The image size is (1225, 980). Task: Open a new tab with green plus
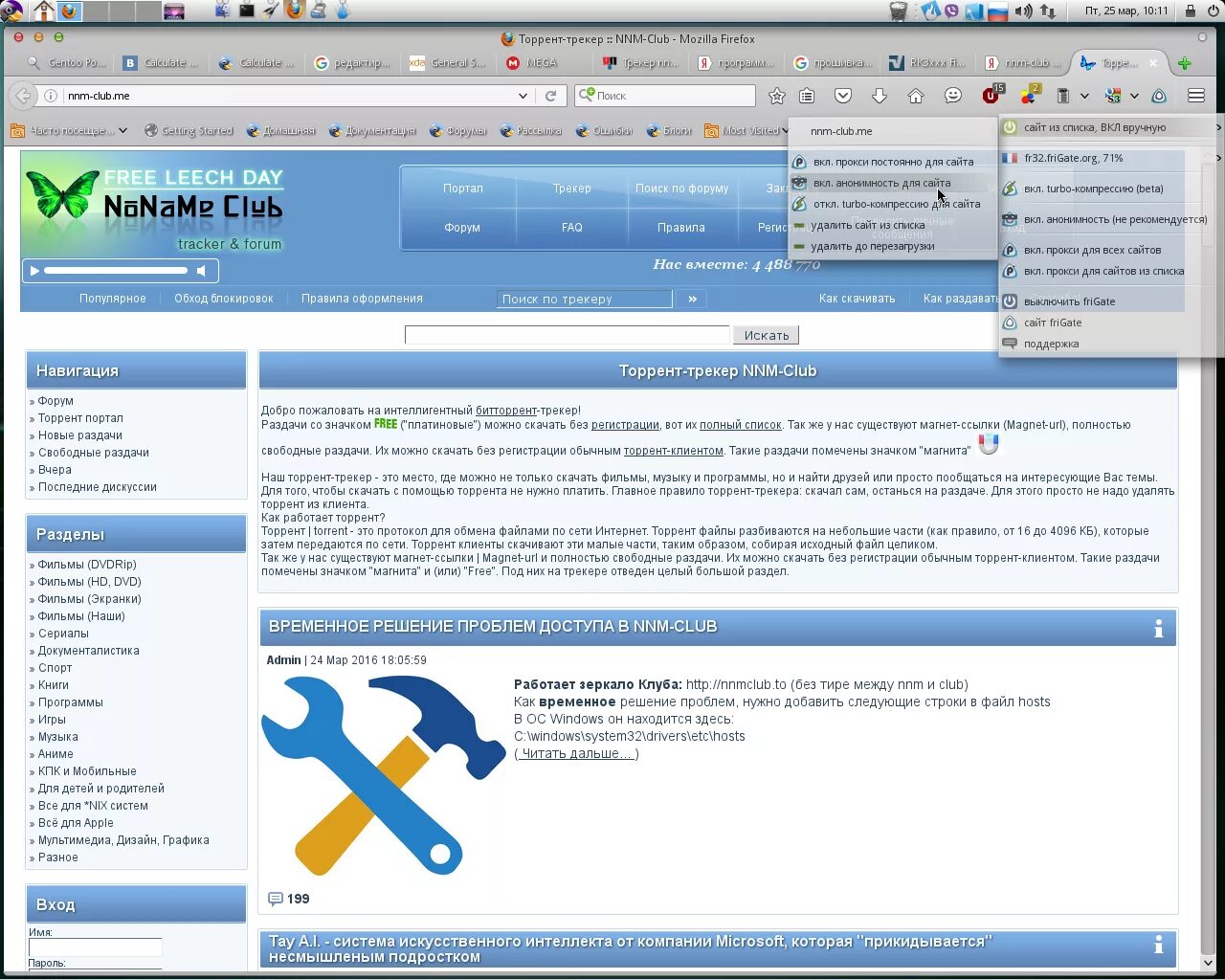(x=1185, y=63)
